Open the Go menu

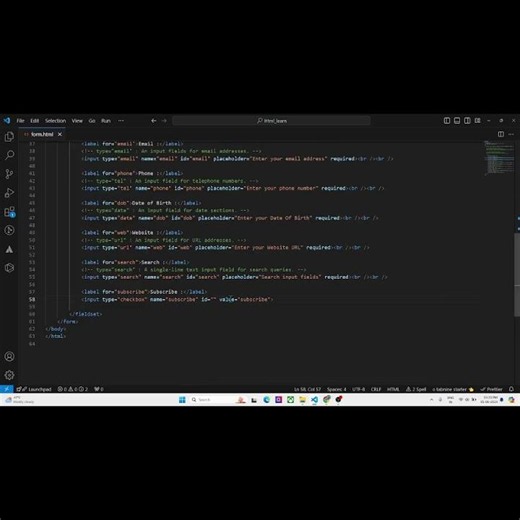(x=92, y=121)
